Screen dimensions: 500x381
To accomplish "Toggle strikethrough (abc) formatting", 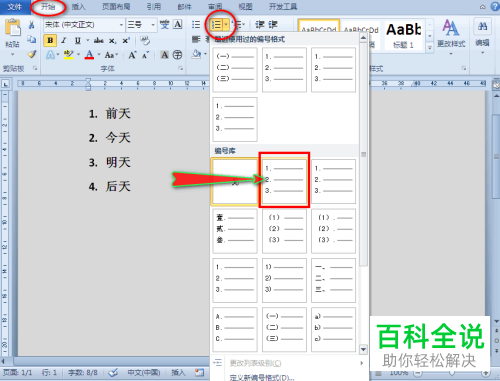I will point(99,40).
